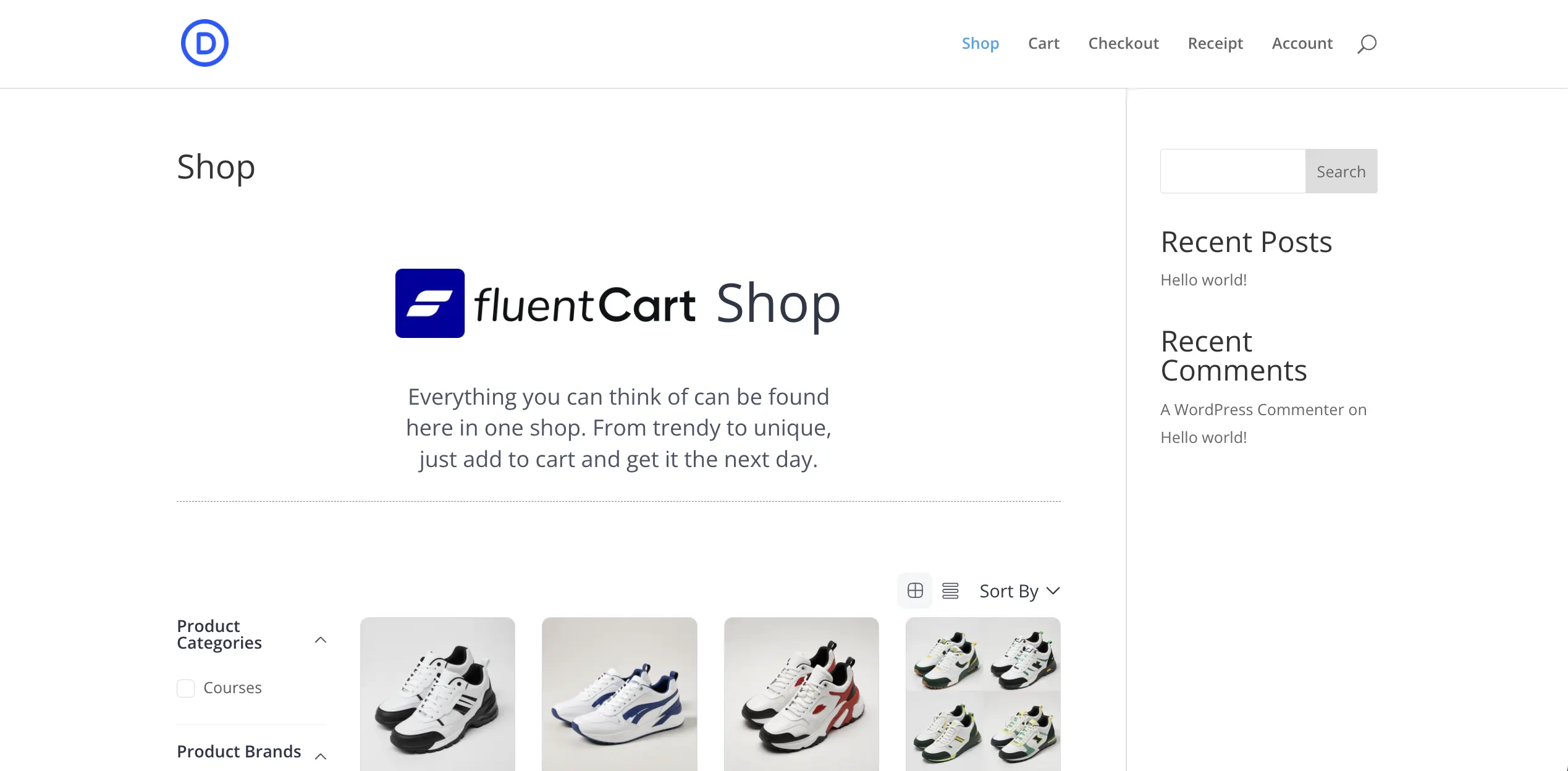Open the red-accent sneaker product image
Image resolution: width=1568 pixels, height=771 pixels.
pyautogui.click(x=801, y=694)
